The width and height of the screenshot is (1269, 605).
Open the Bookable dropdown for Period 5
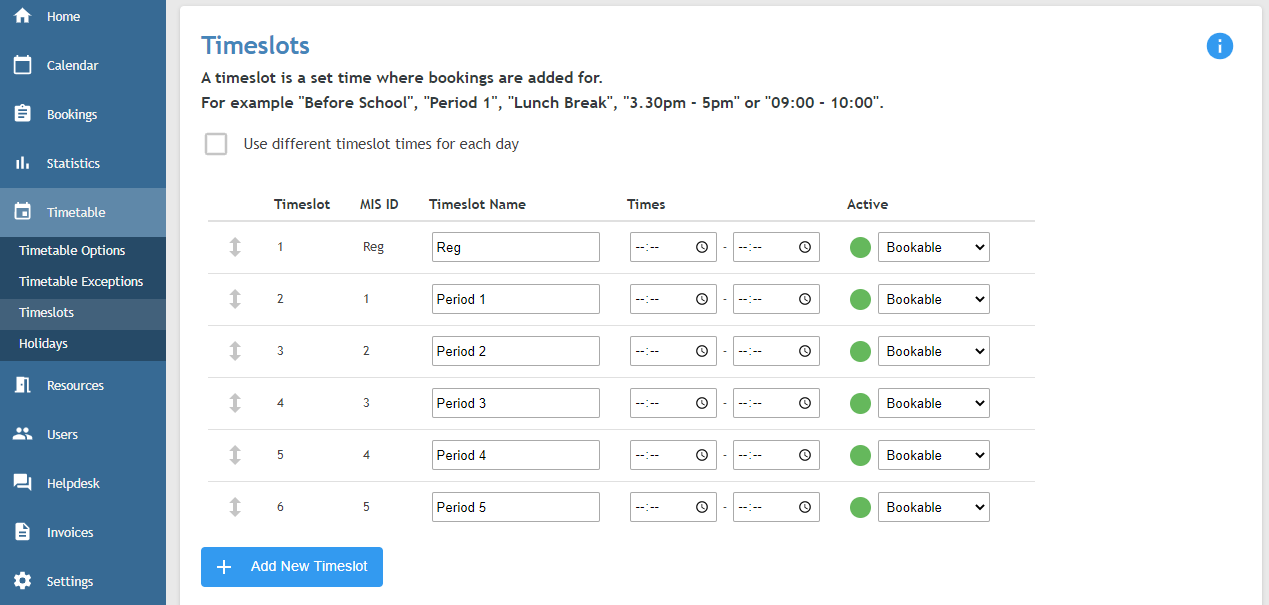[x=933, y=507]
